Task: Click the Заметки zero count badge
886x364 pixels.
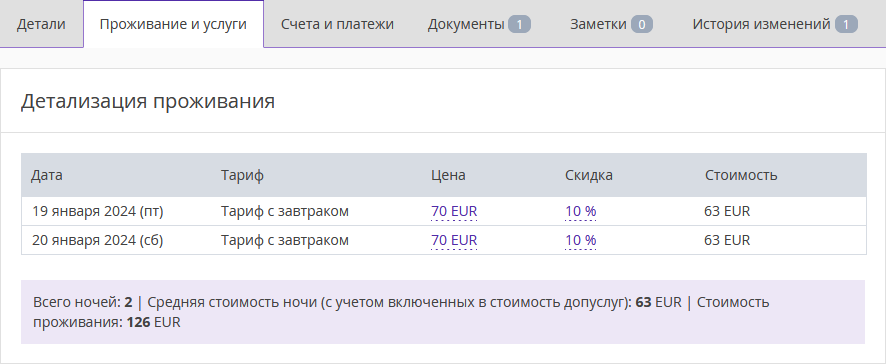Action: coord(642,25)
